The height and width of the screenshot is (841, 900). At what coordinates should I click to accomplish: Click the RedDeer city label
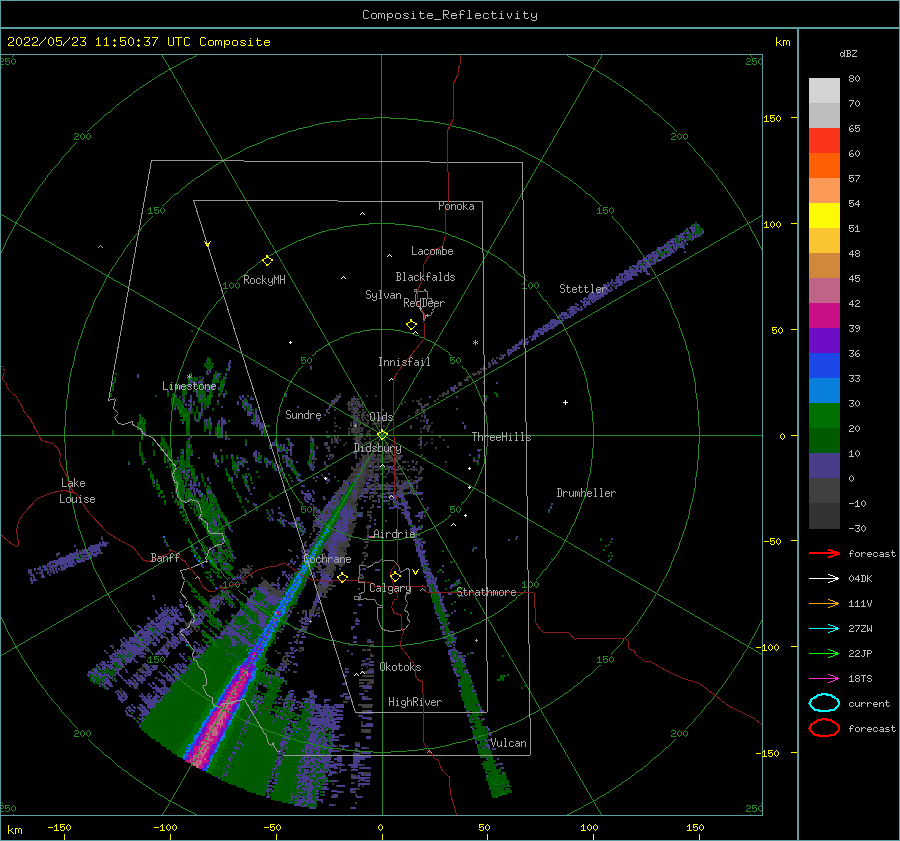(x=424, y=303)
